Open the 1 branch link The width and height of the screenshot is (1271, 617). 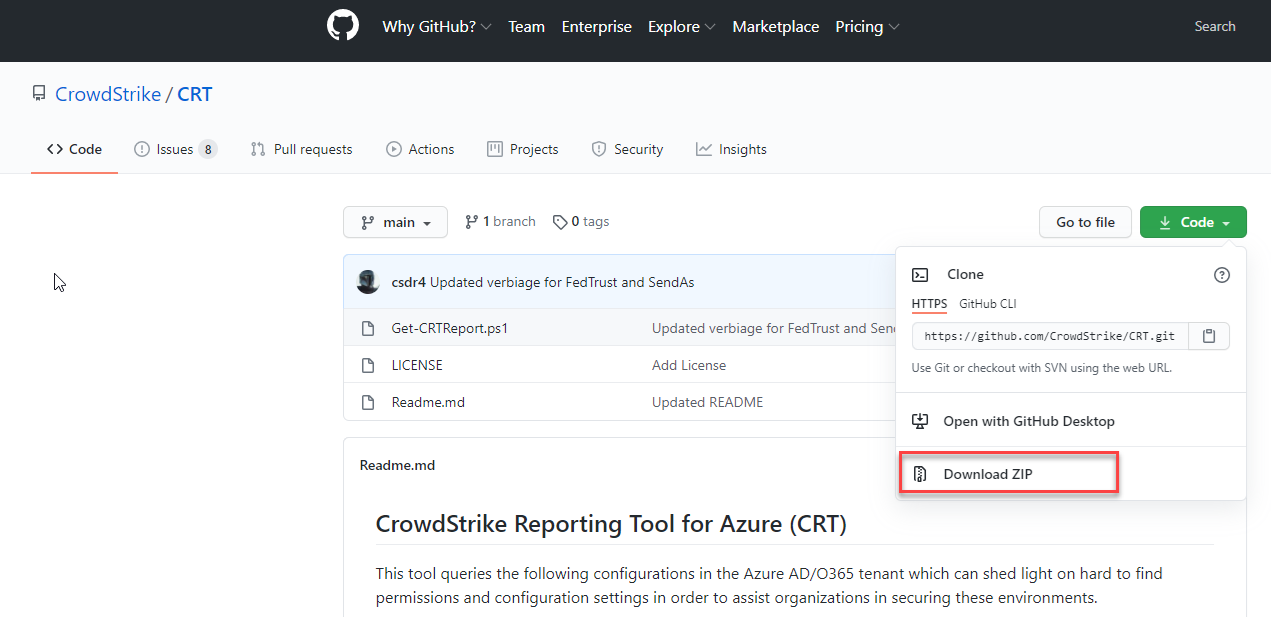[500, 222]
